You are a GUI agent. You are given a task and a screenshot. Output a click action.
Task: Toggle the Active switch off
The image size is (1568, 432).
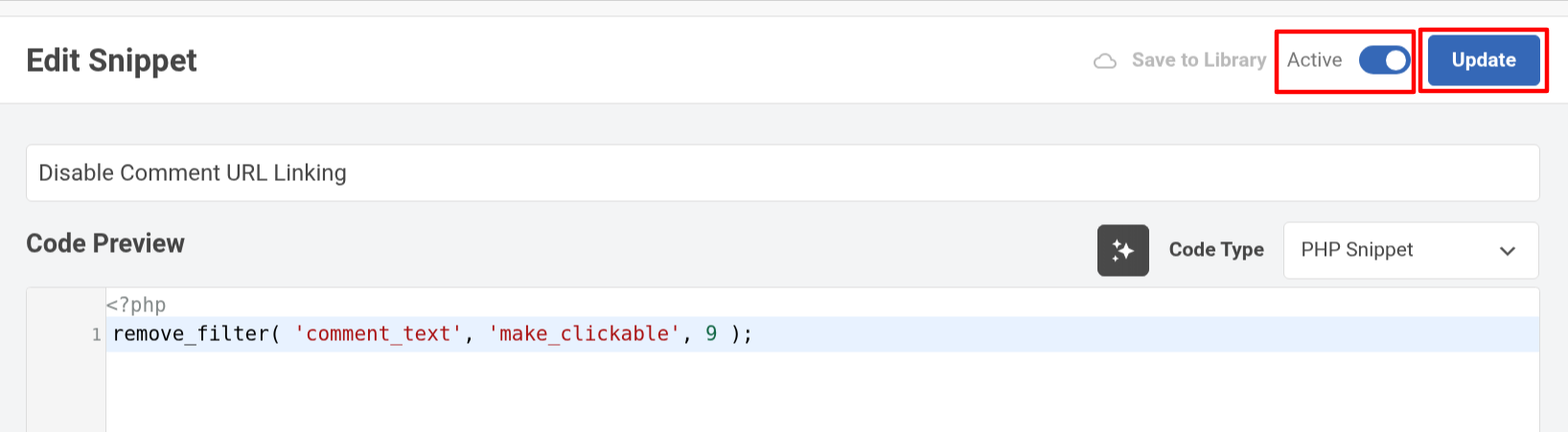1384,60
